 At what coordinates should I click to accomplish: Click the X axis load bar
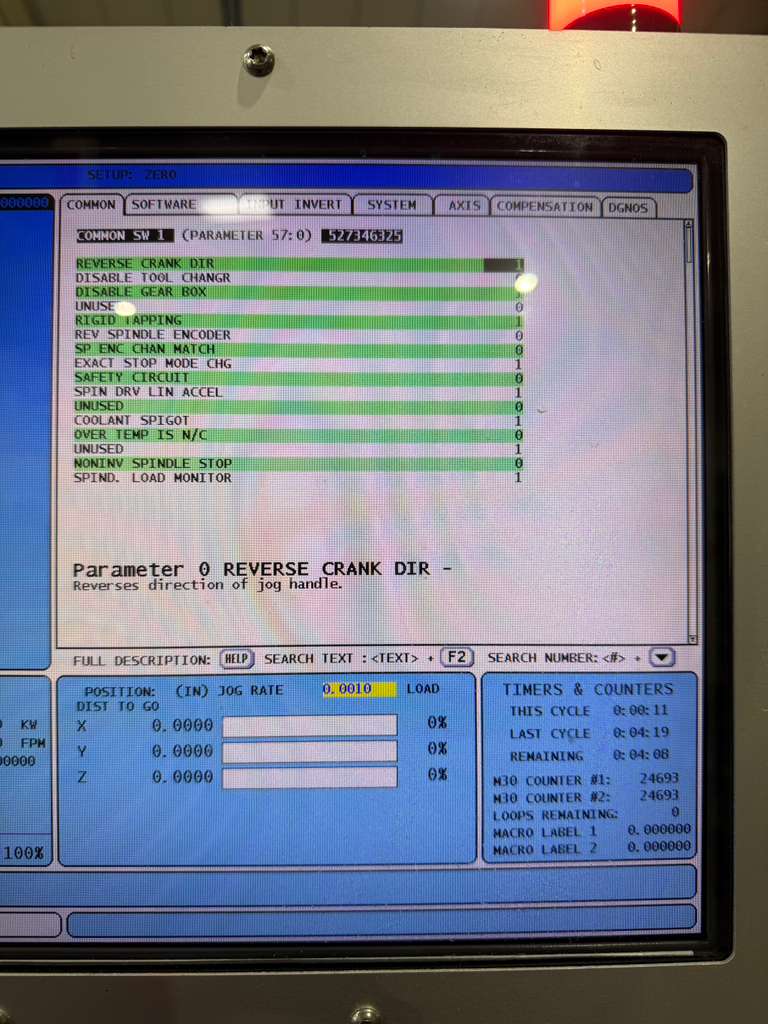click(x=309, y=725)
